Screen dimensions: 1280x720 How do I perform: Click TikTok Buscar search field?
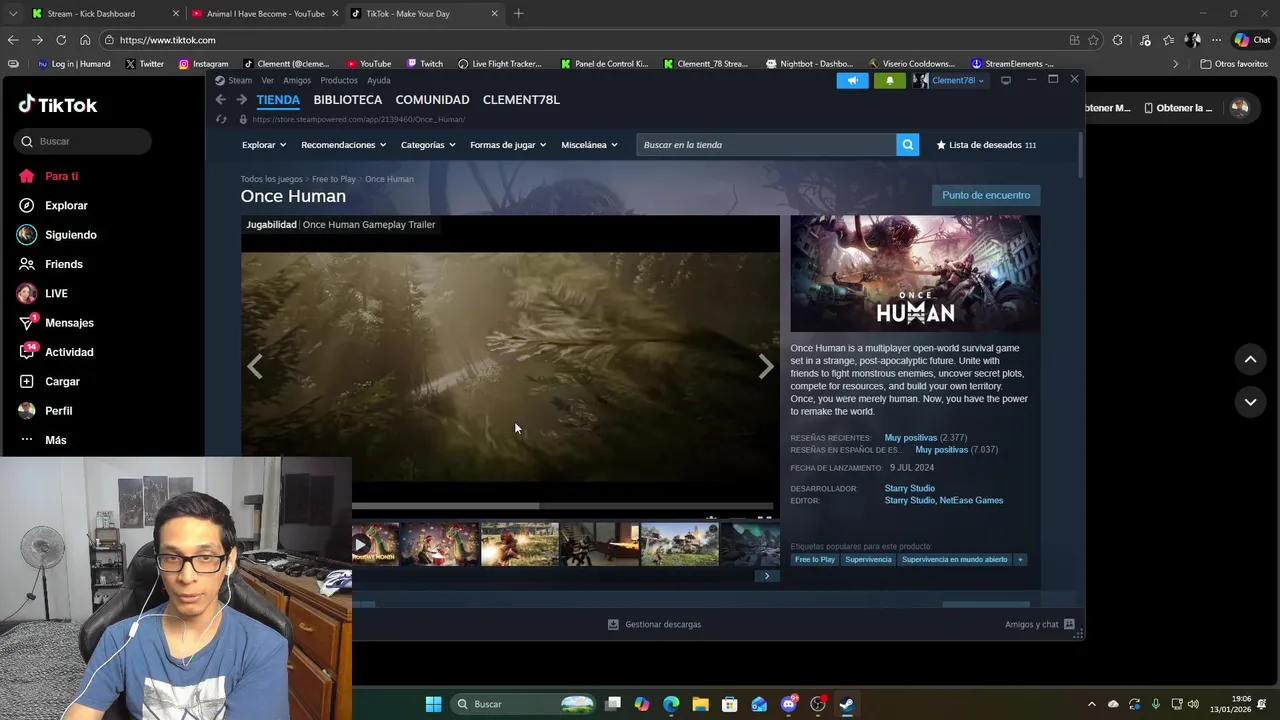tap(83, 141)
